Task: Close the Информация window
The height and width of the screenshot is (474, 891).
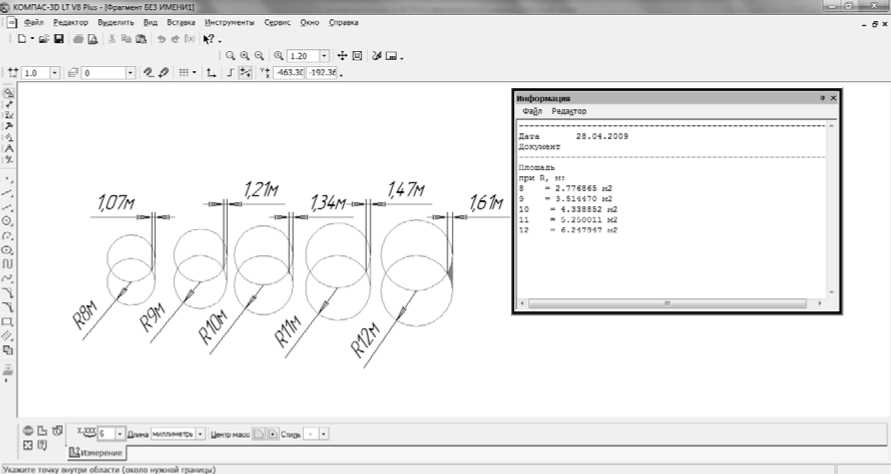Action: point(834,98)
